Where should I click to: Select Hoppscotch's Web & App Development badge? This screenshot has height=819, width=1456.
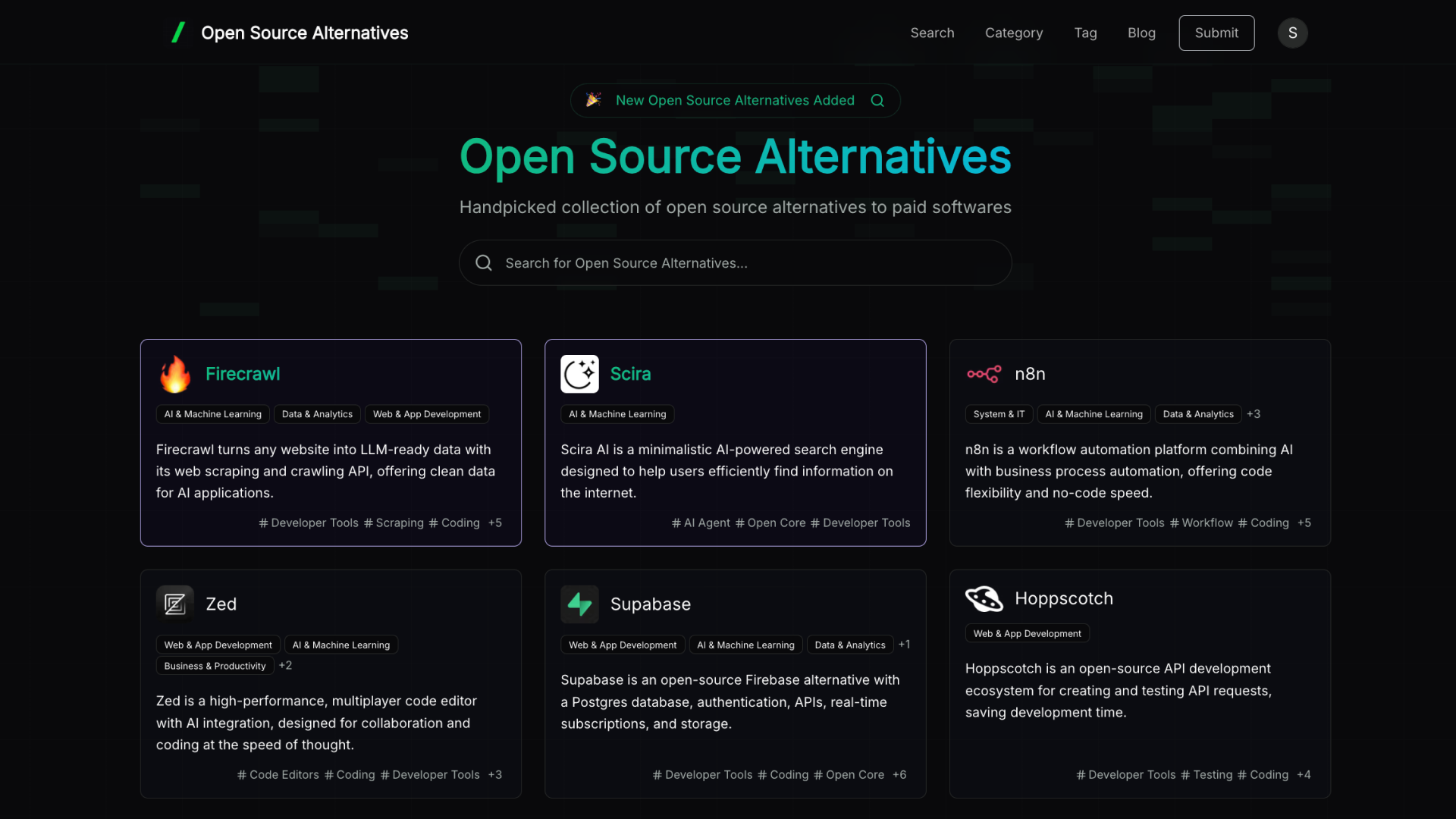pos(1027,633)
